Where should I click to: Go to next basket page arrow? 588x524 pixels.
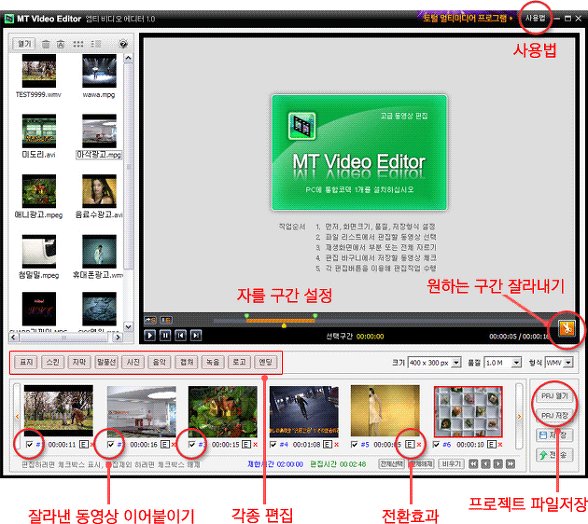coord(498,464)
